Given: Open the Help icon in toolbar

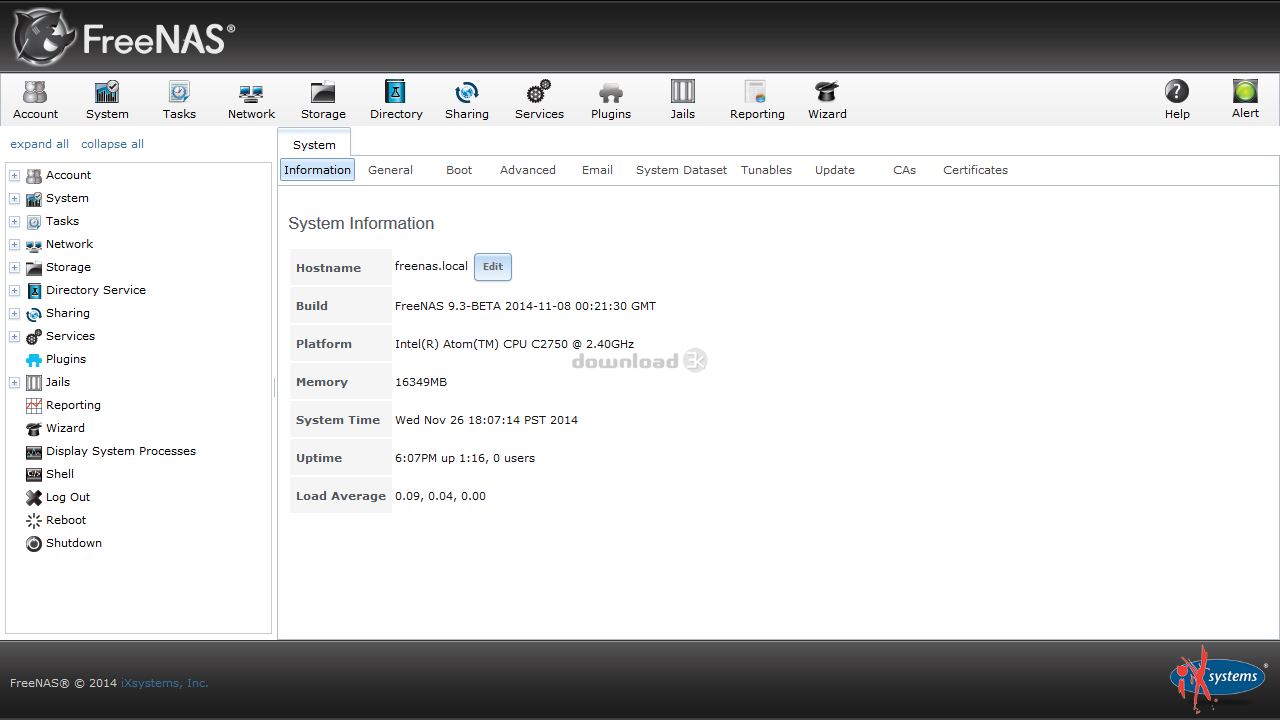Looking at the screenshot, I should coord(1177,100).
